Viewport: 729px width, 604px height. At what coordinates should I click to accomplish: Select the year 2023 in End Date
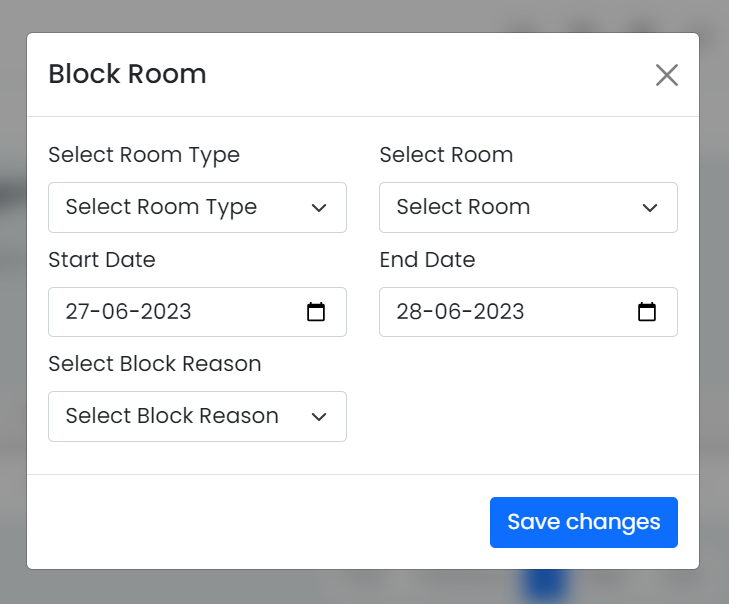coord(499,312)
